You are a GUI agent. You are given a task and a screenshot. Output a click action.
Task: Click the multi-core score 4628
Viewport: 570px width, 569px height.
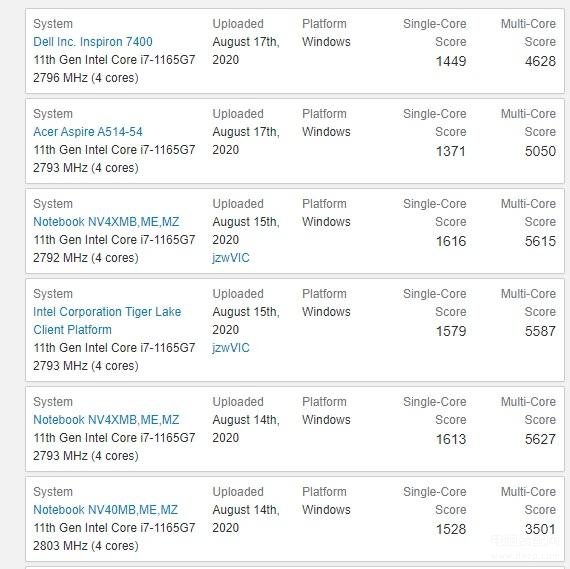tap(540, 61)
